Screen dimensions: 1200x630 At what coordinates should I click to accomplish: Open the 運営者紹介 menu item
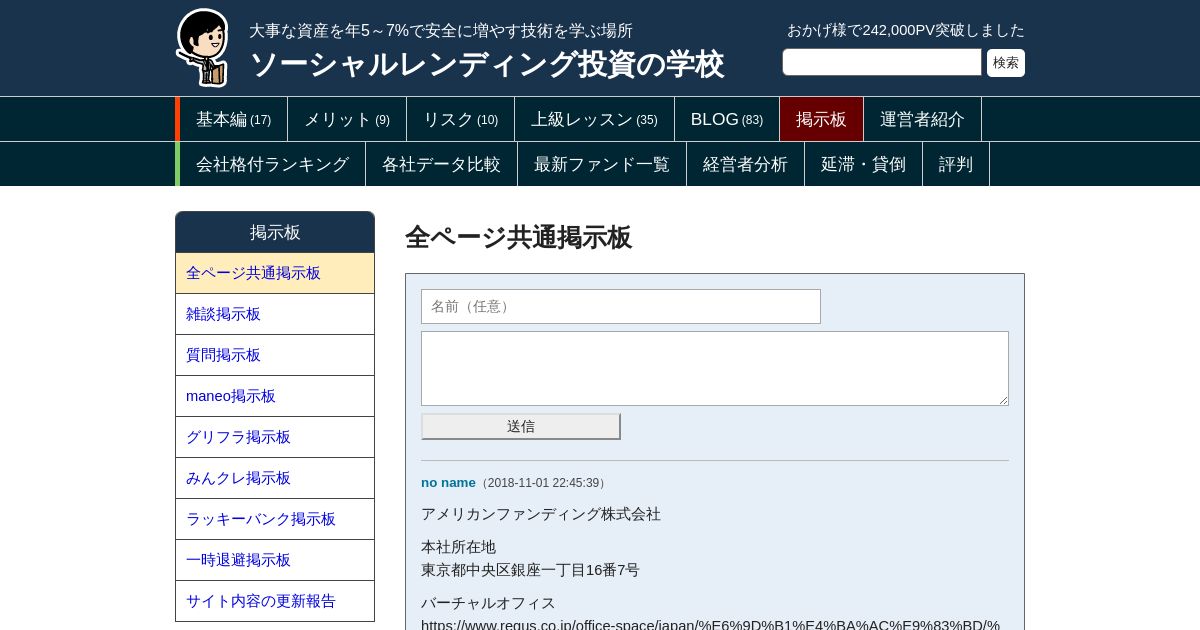pyautogui.click(x=922, y=119)
